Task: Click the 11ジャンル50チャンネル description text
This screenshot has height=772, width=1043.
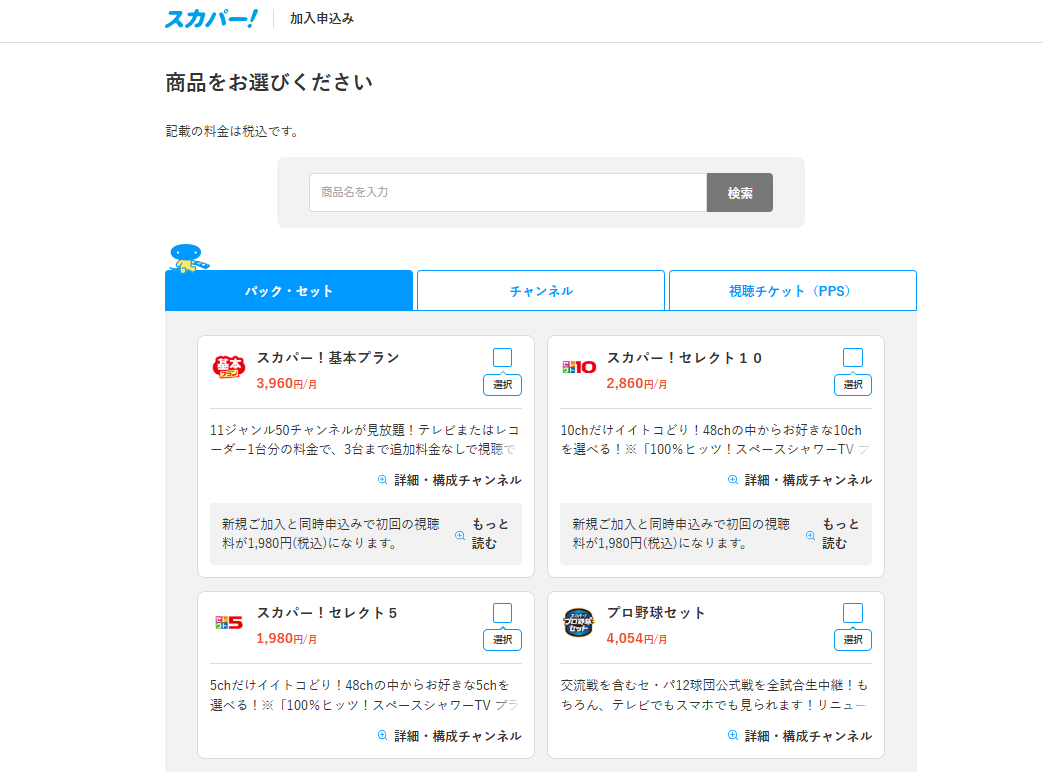Action: [365, 440]
